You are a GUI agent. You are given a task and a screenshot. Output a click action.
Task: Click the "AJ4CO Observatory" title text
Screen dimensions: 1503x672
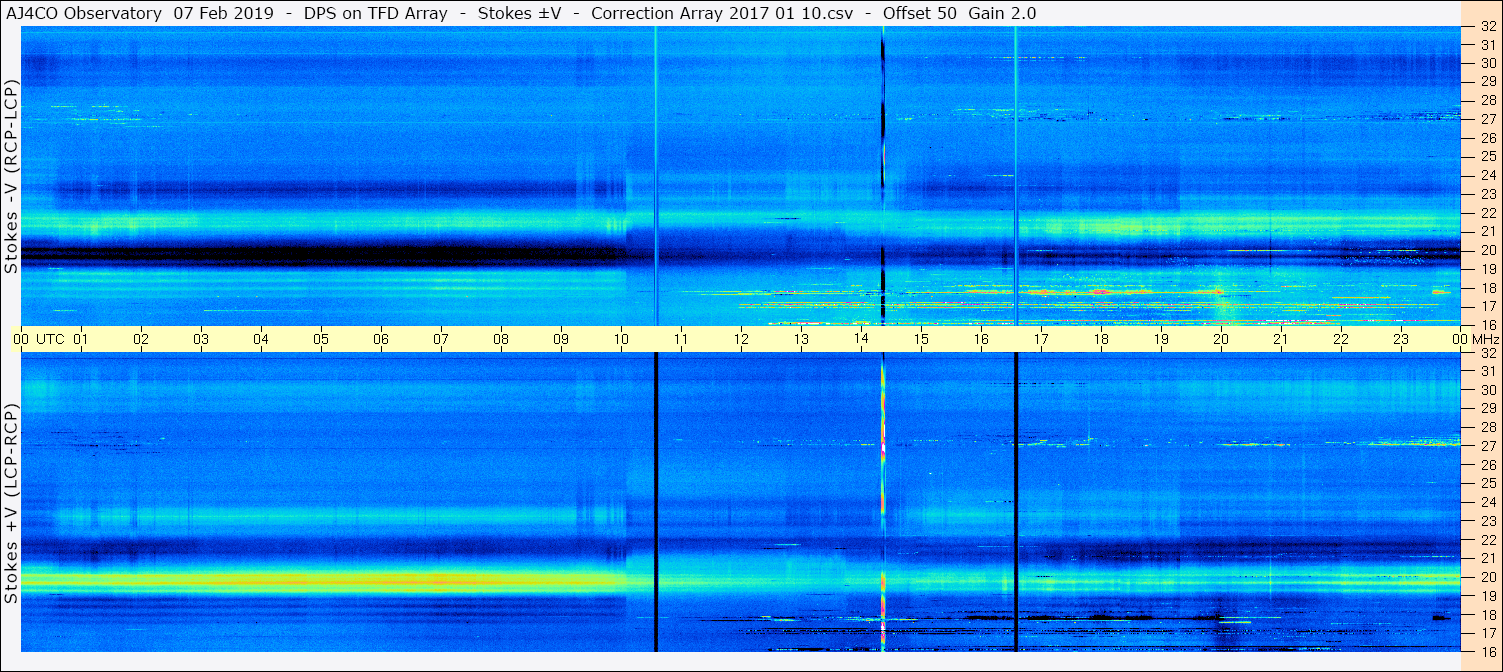[x=83, y=13]
